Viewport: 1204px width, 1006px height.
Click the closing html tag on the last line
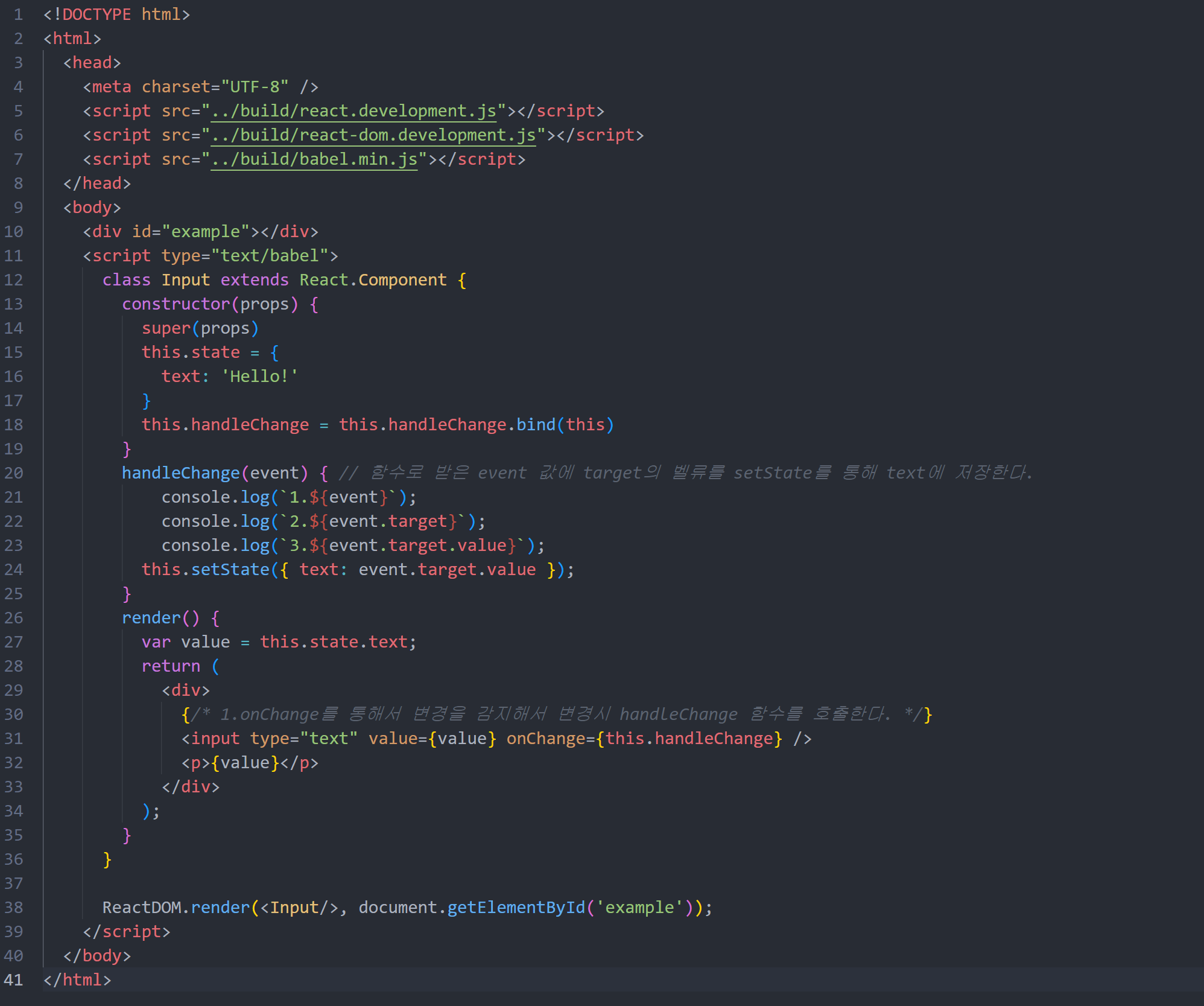tap(77, 980)
